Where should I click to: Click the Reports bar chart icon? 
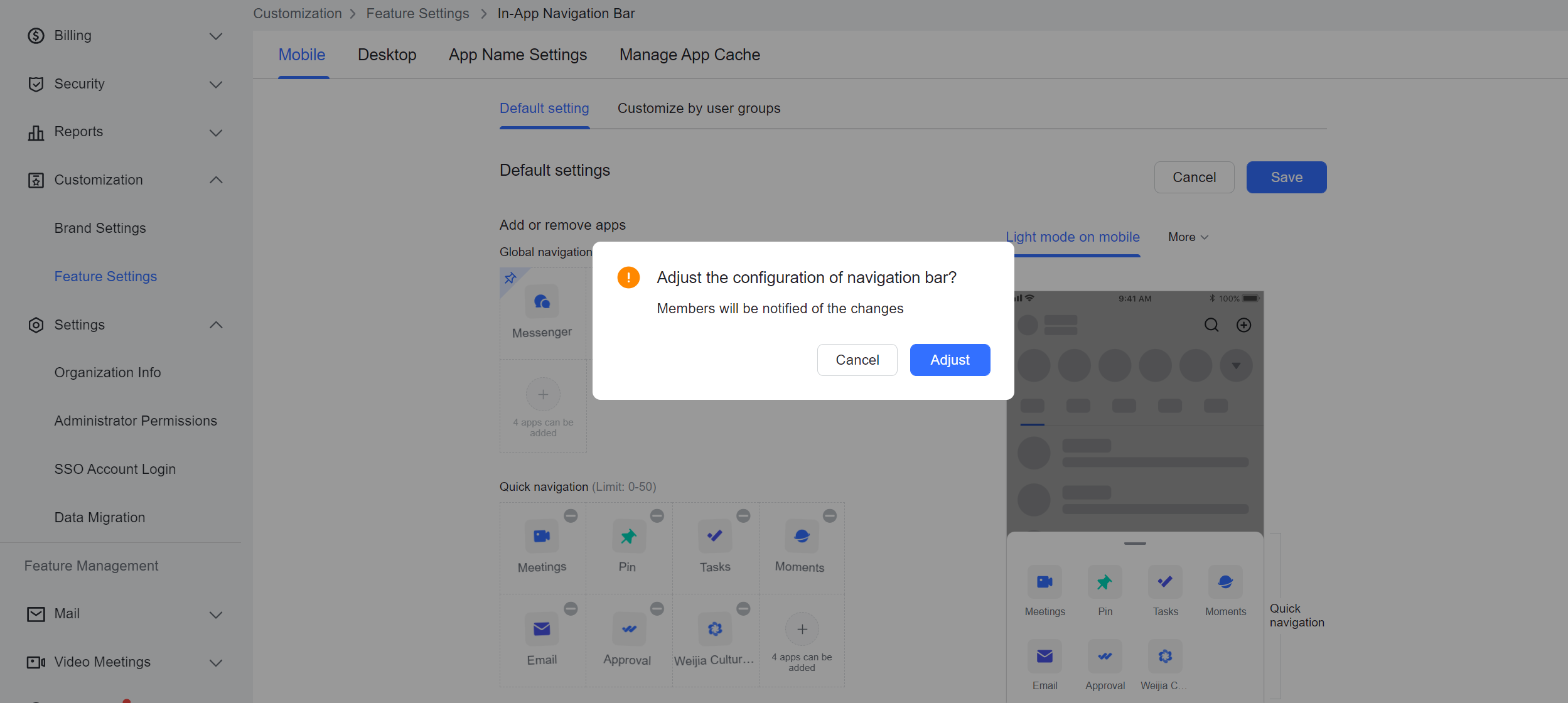coord(36,132)
